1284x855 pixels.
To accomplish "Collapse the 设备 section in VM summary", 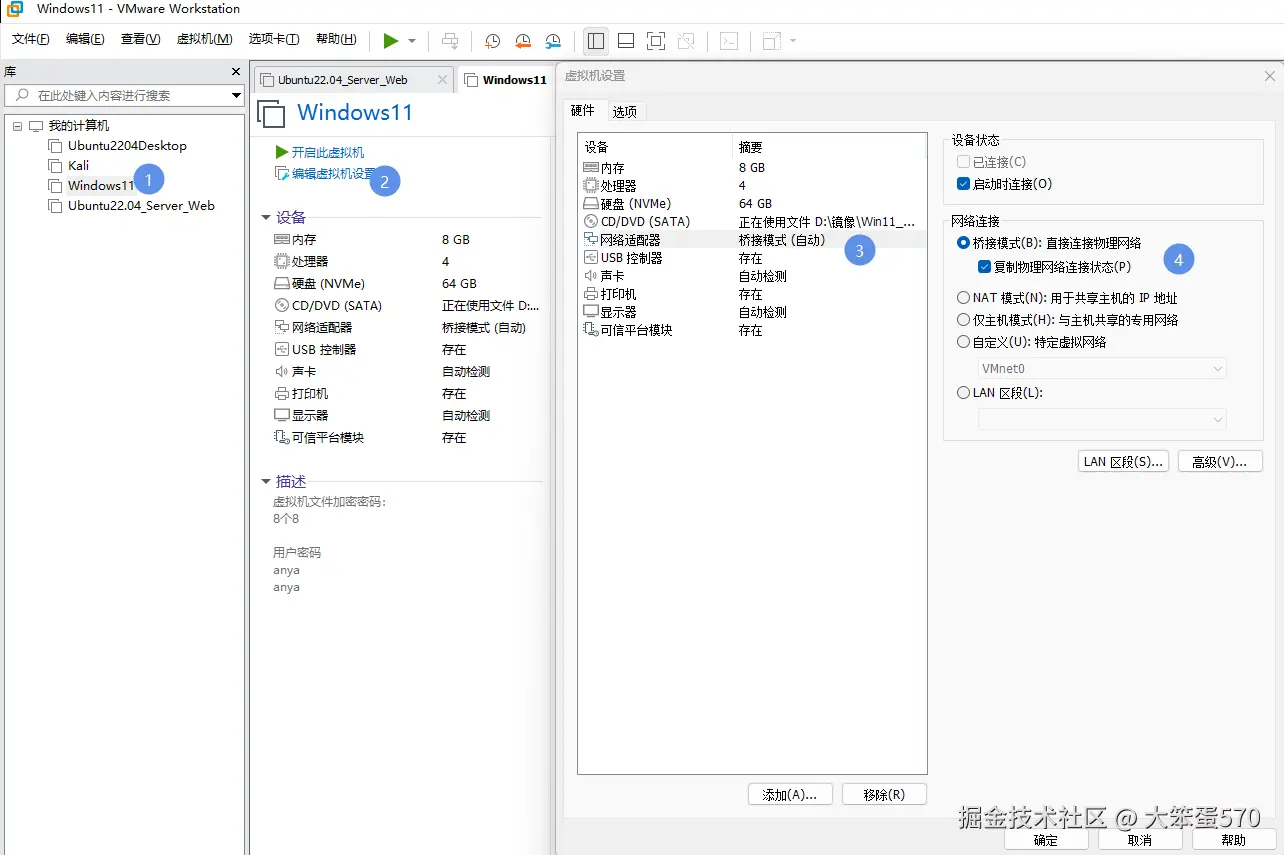I will click(266, 217).
